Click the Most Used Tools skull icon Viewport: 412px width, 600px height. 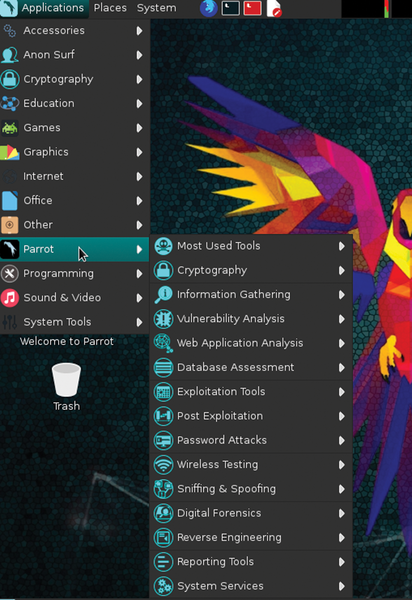(x=163, y=246)
